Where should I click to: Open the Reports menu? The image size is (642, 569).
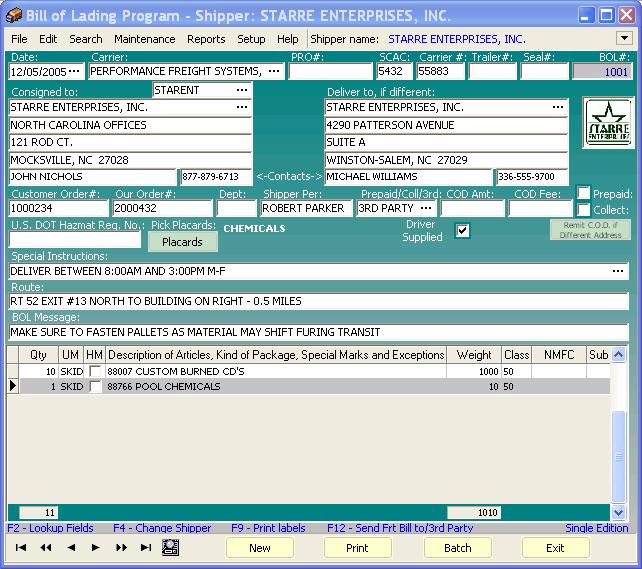coord(206,39)
